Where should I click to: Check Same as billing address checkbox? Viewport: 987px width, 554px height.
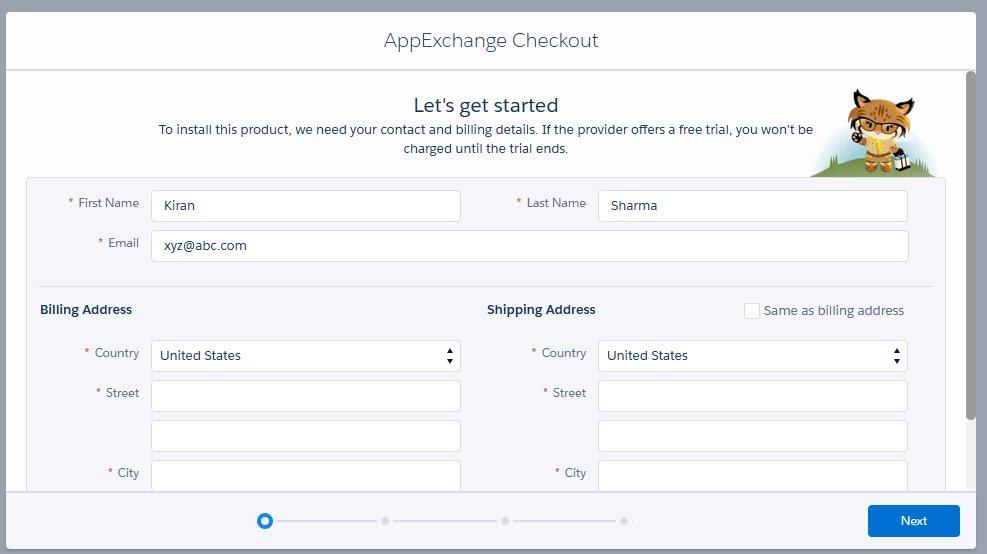(x=752, y=311)
